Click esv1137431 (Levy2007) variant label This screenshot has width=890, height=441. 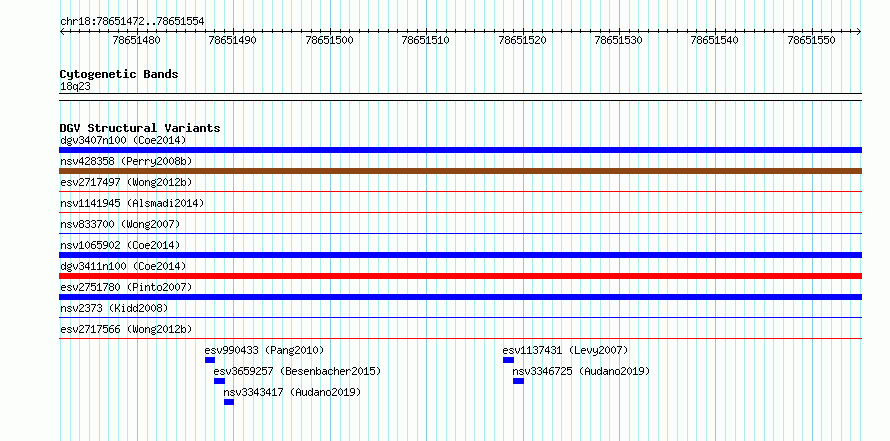(565, 350)
